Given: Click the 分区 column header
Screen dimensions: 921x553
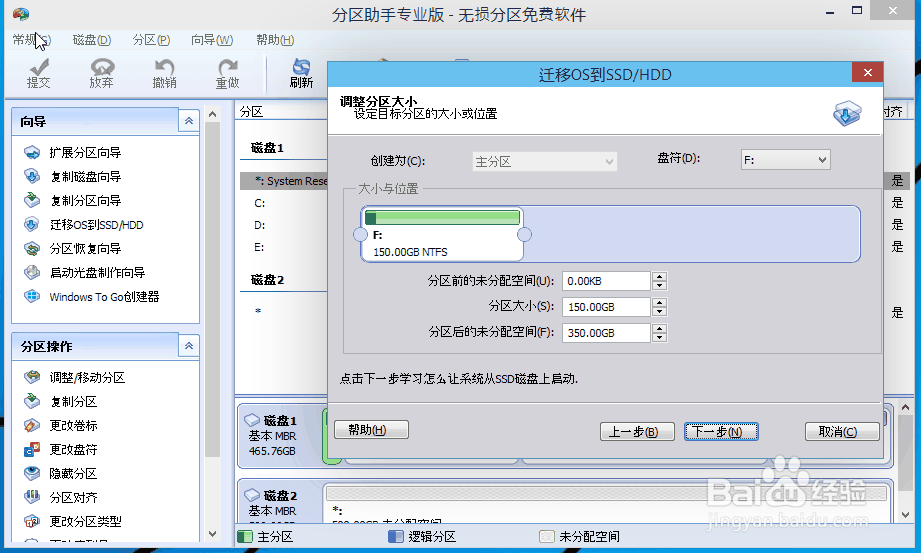Looking at the screenshot, I should coord(251,112).
